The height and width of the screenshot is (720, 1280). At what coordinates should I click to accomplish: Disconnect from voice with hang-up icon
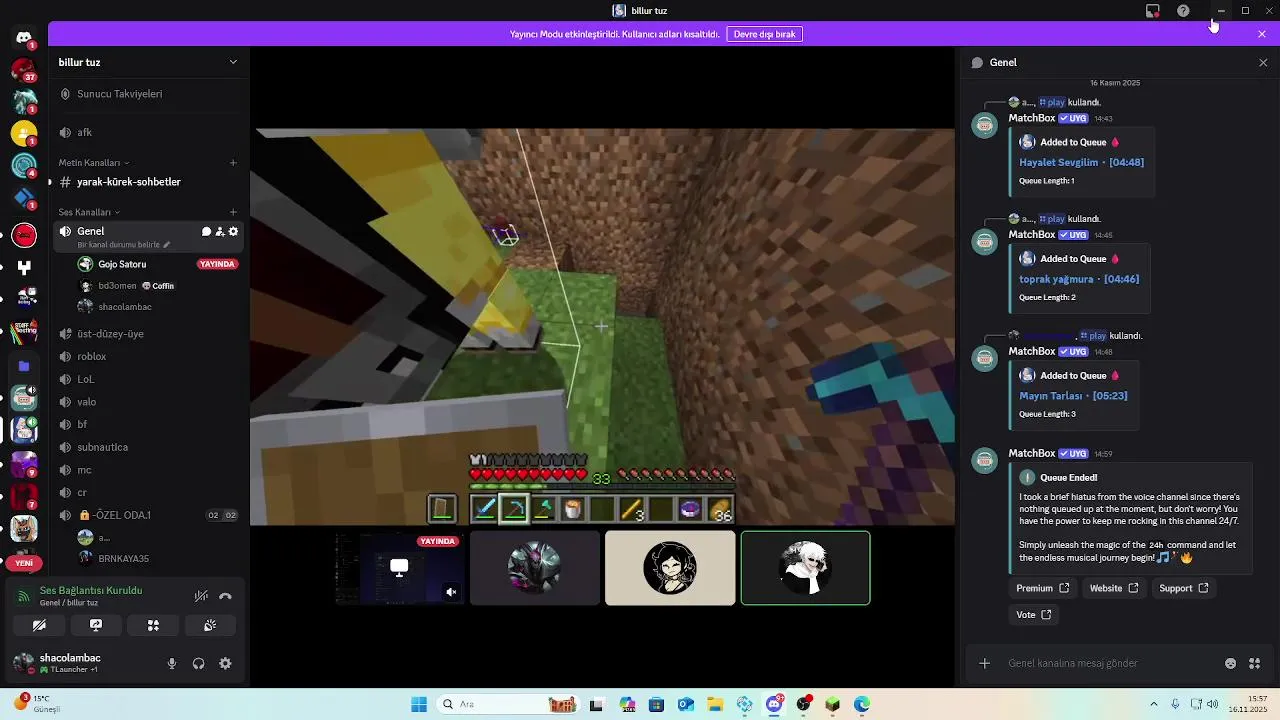point(225,596)
